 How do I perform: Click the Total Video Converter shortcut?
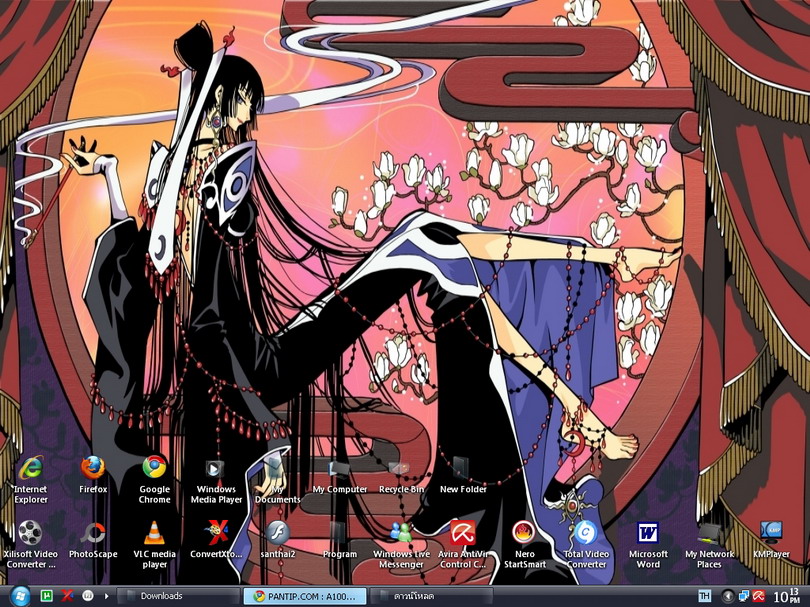tap(586, 545)
